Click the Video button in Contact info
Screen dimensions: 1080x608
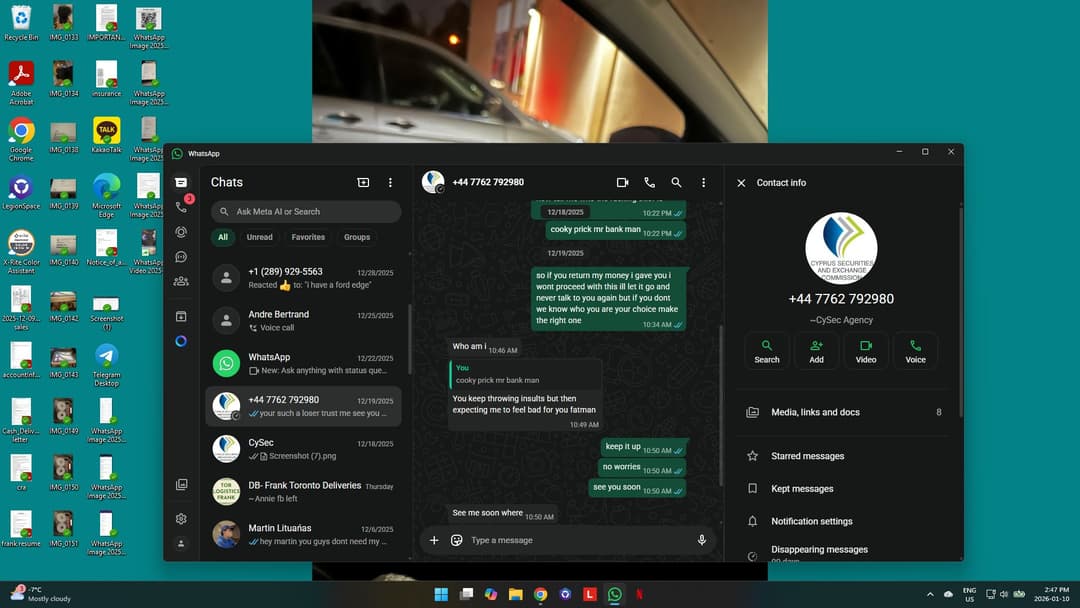(866, 350)
